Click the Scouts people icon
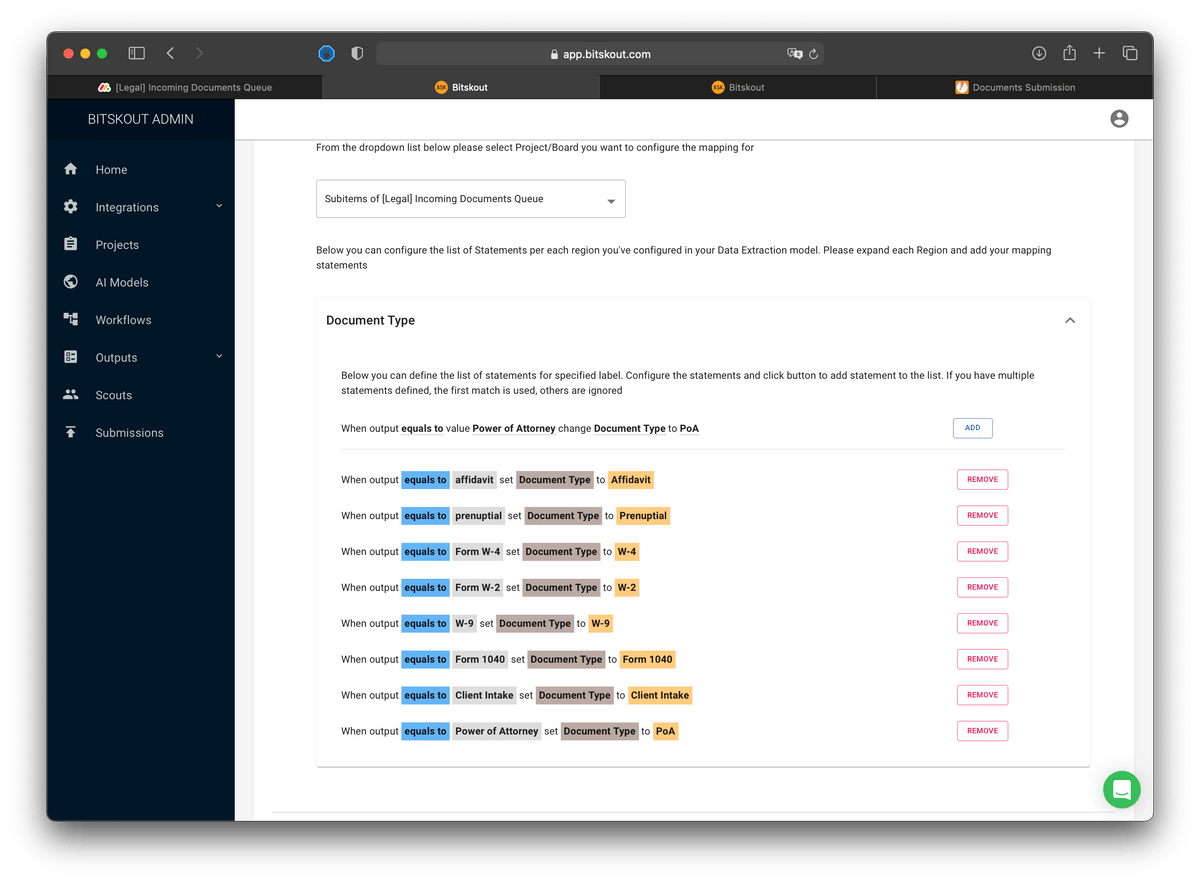Viewport: 1200px width, 883px height. (x=70, y=395)
